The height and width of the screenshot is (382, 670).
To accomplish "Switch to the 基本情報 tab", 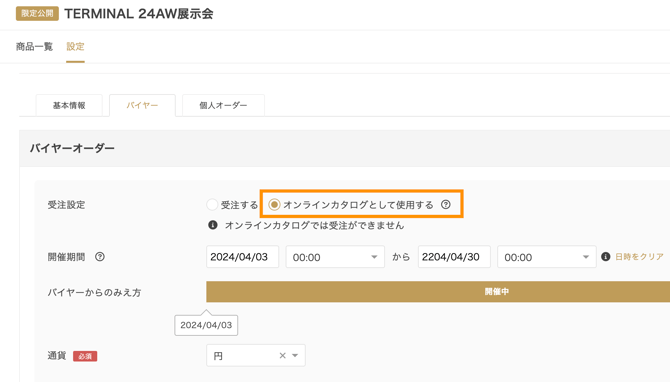I will pyautogui.click(x=69, y=105).
